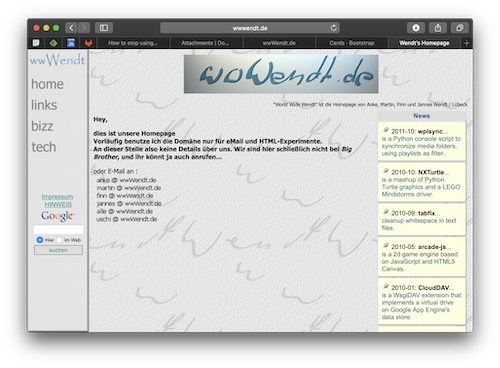The image size is (500, 368).
Task: Click the icon beside 2010-01 CloudDAV news
Action: point(386,286)
